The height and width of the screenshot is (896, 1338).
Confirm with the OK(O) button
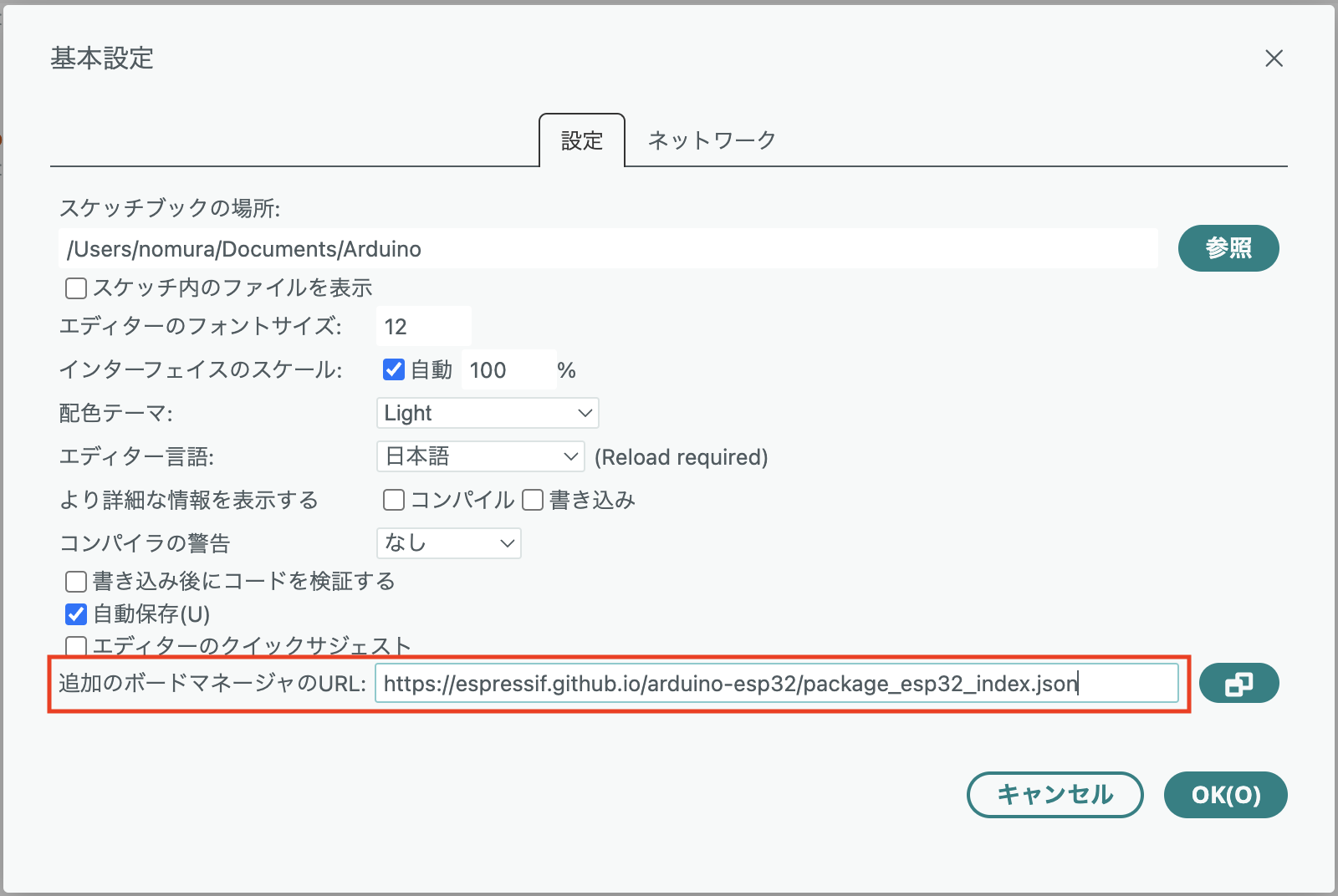click(1226, 795)
